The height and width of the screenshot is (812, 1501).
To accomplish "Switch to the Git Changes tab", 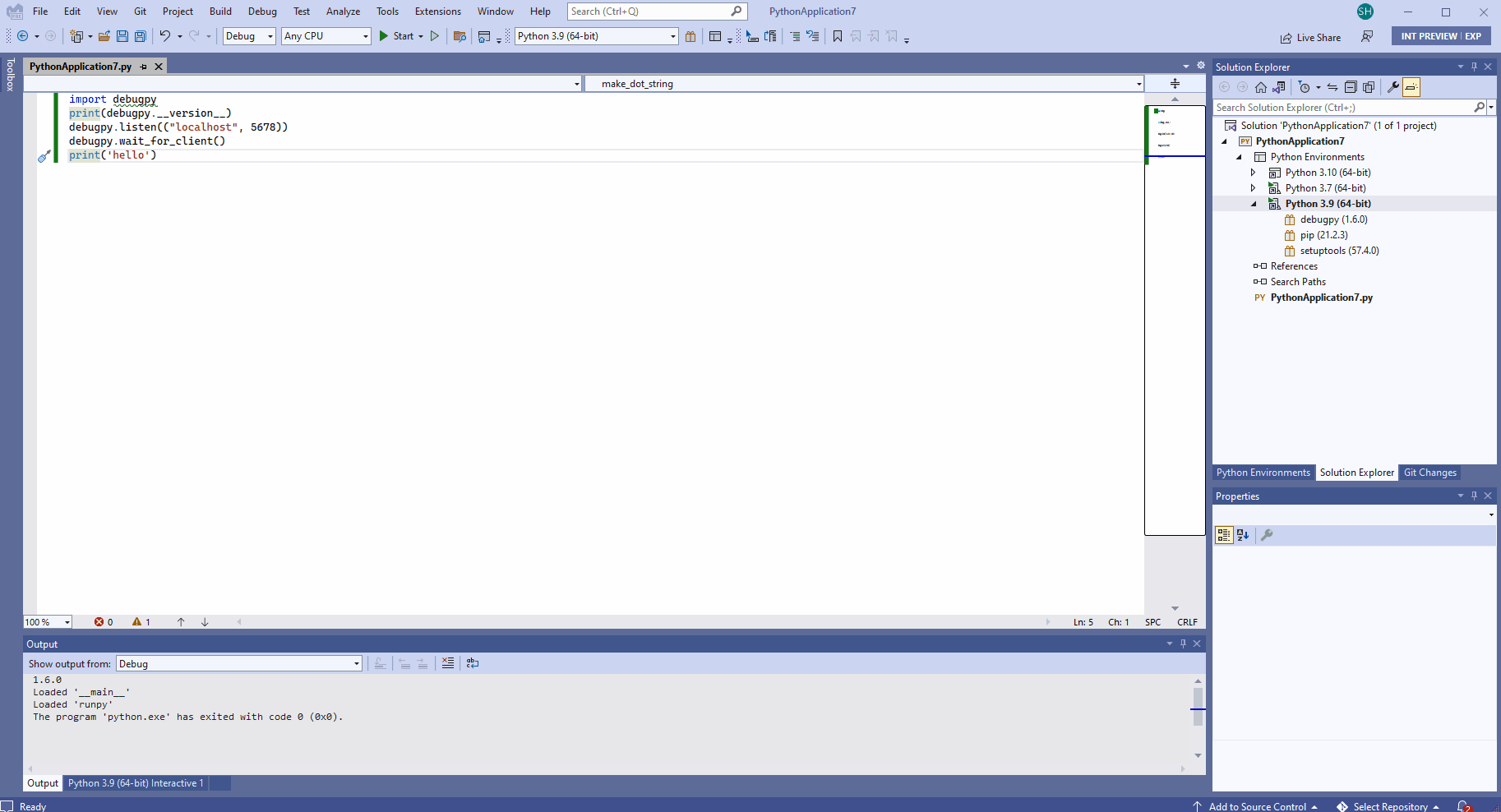I will coord(1429,473).
